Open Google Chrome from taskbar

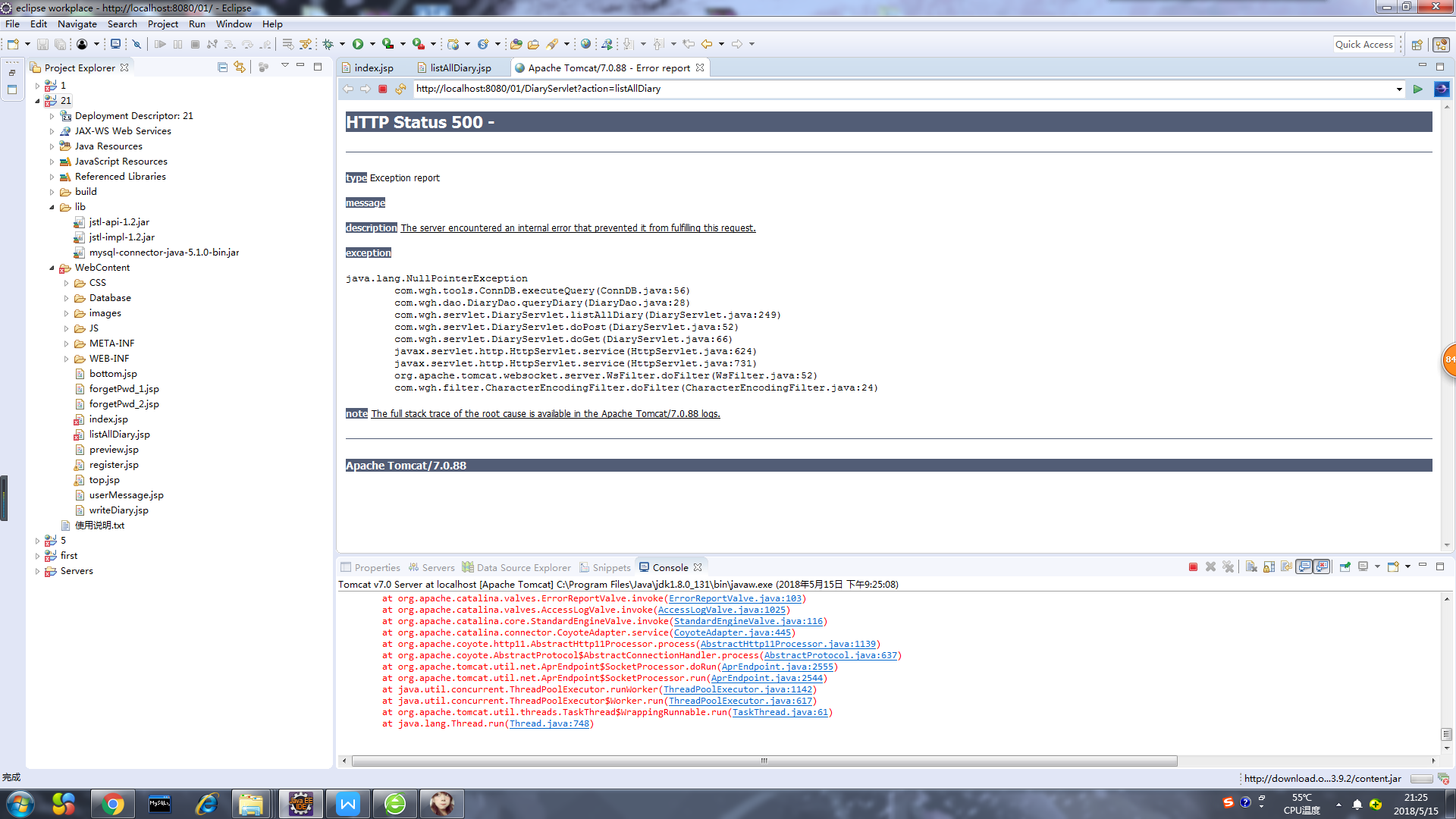click(x=113, y=803)
